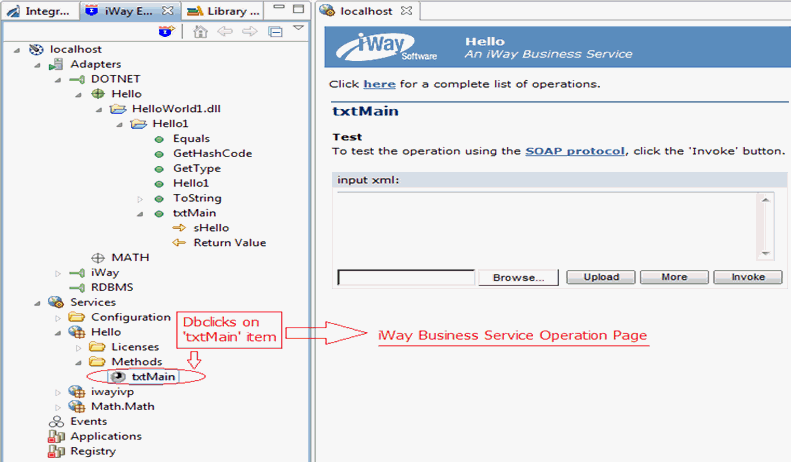This screenshot has height=462, width=791.
Task: Click the file path input field
Action: (406, 277)
